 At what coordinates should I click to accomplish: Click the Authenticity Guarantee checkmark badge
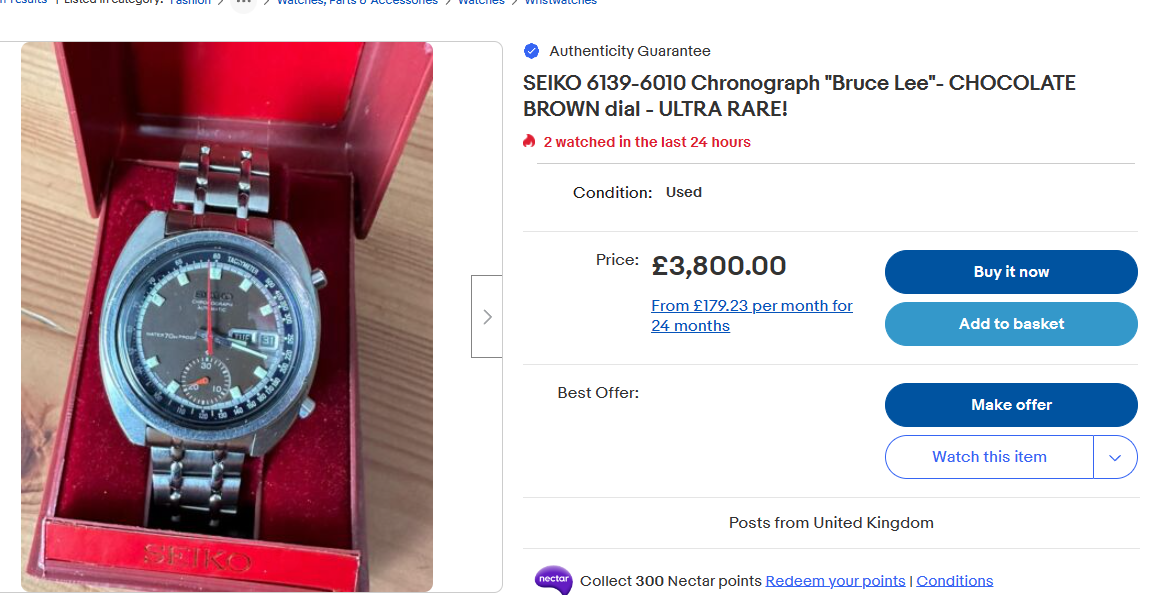coord(531,51)
